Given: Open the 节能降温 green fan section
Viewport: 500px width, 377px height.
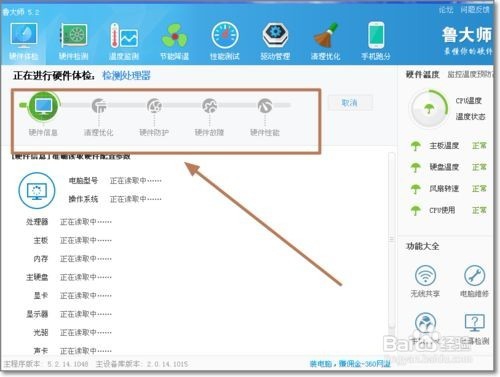Looking at the screenshot, I should 174,41.
